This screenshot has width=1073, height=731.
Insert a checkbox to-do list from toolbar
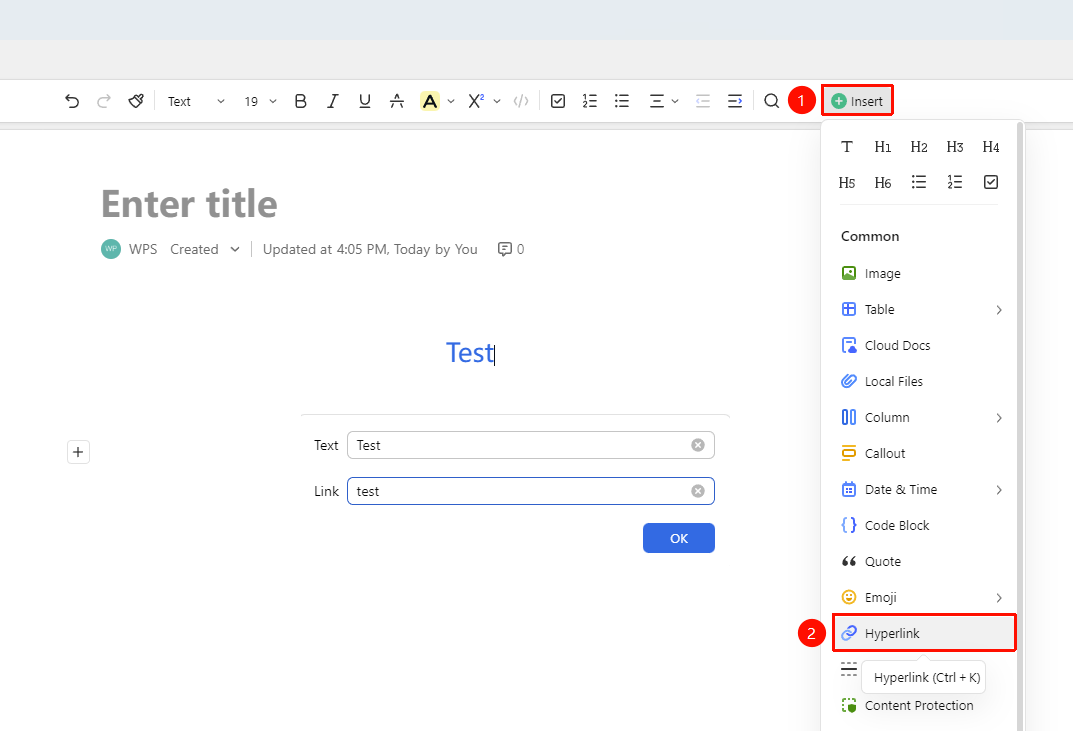(558, 101)
